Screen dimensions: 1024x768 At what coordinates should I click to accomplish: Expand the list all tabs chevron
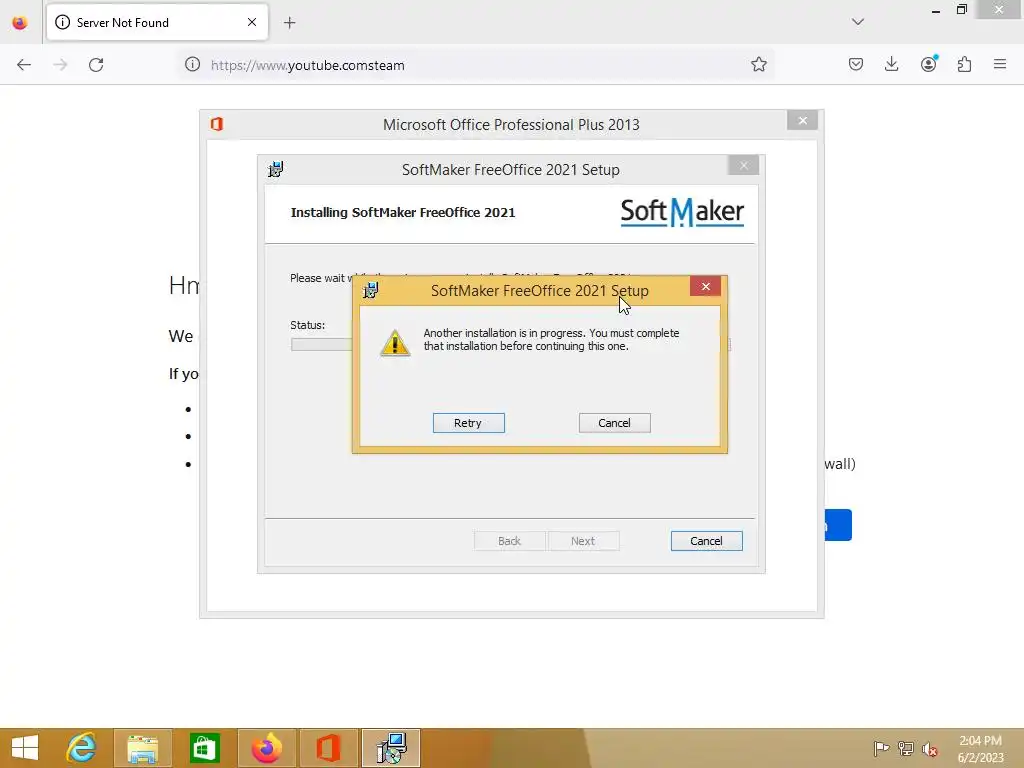click(858, 22)
